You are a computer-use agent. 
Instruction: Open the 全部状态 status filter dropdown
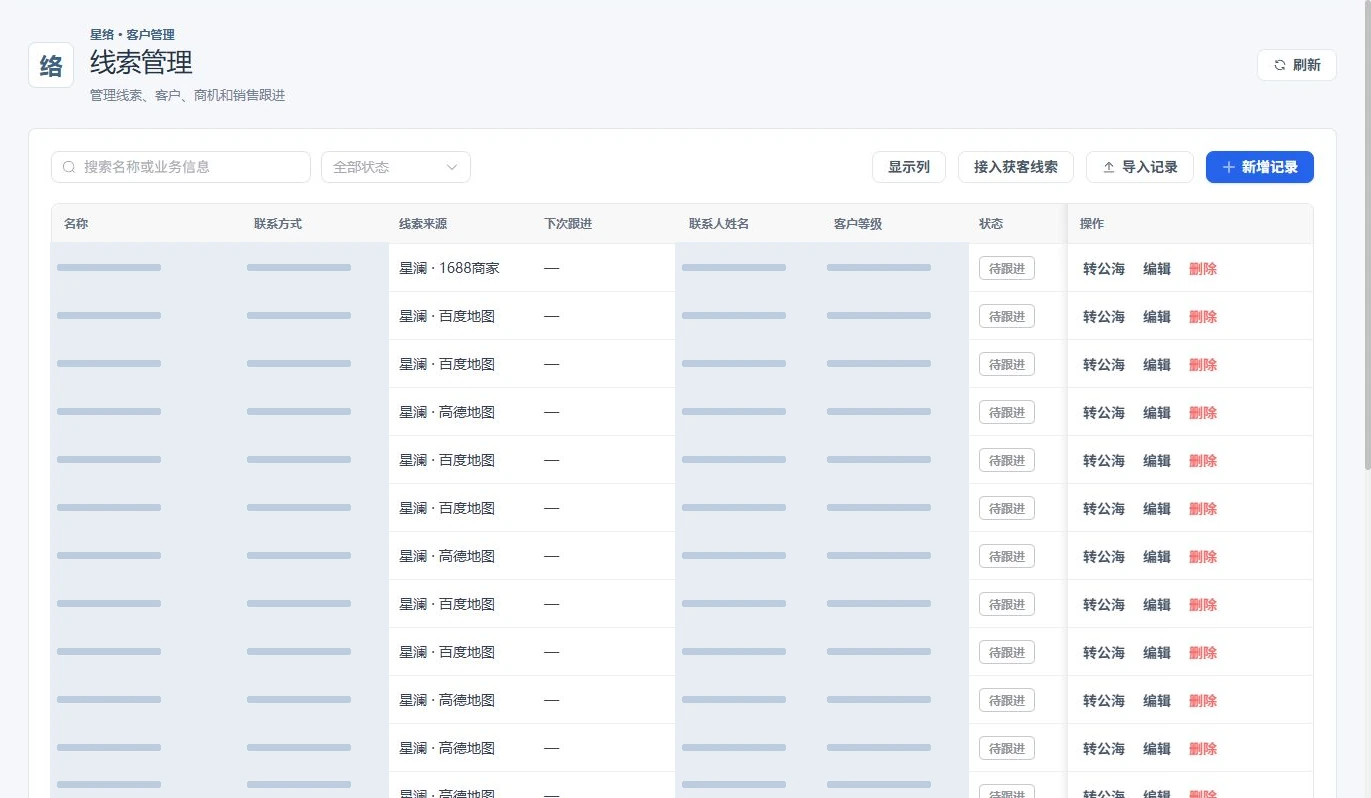tap(395, 167)
